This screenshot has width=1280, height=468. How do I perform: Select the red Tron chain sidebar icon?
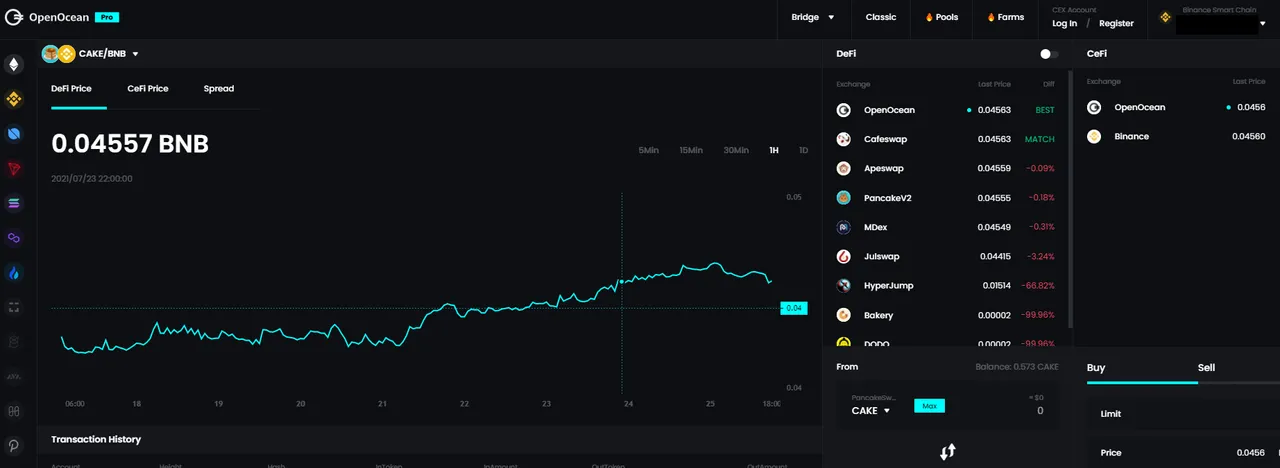(x=14, y=169)
